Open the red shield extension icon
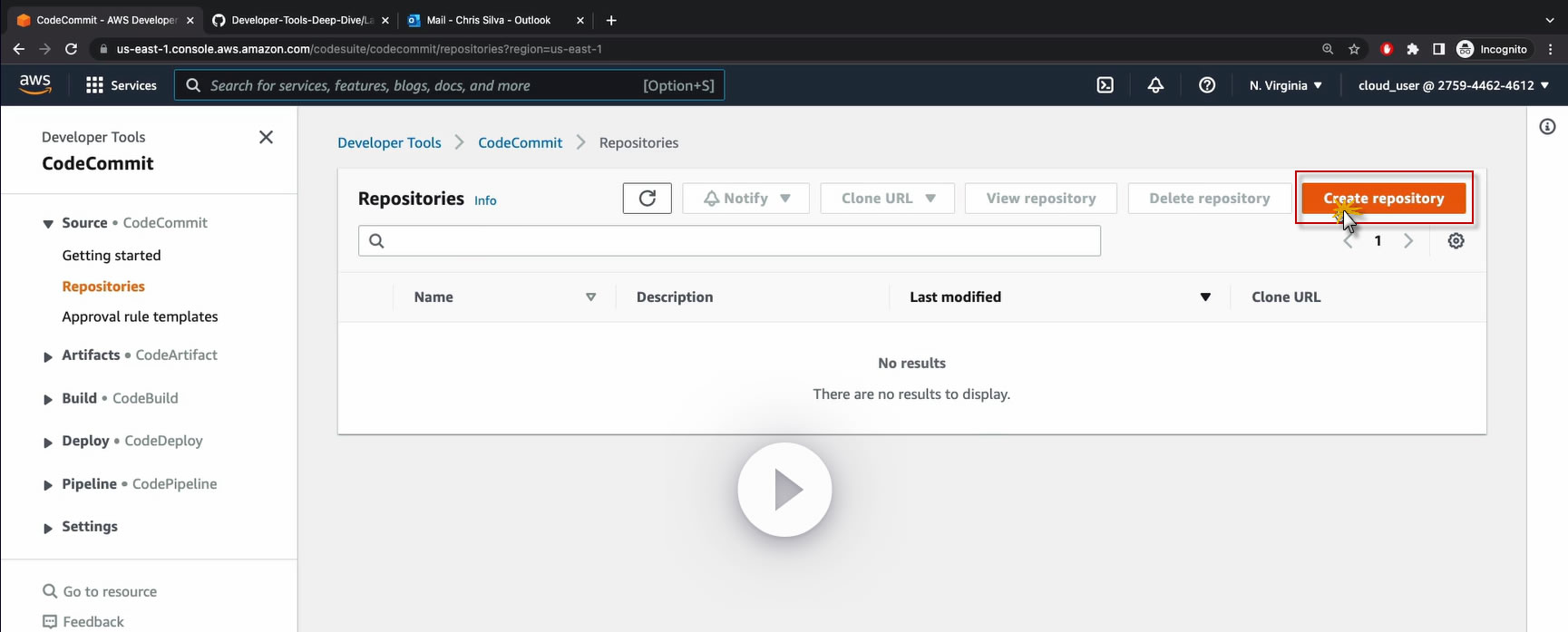1568x632 pixels. 1386,49
